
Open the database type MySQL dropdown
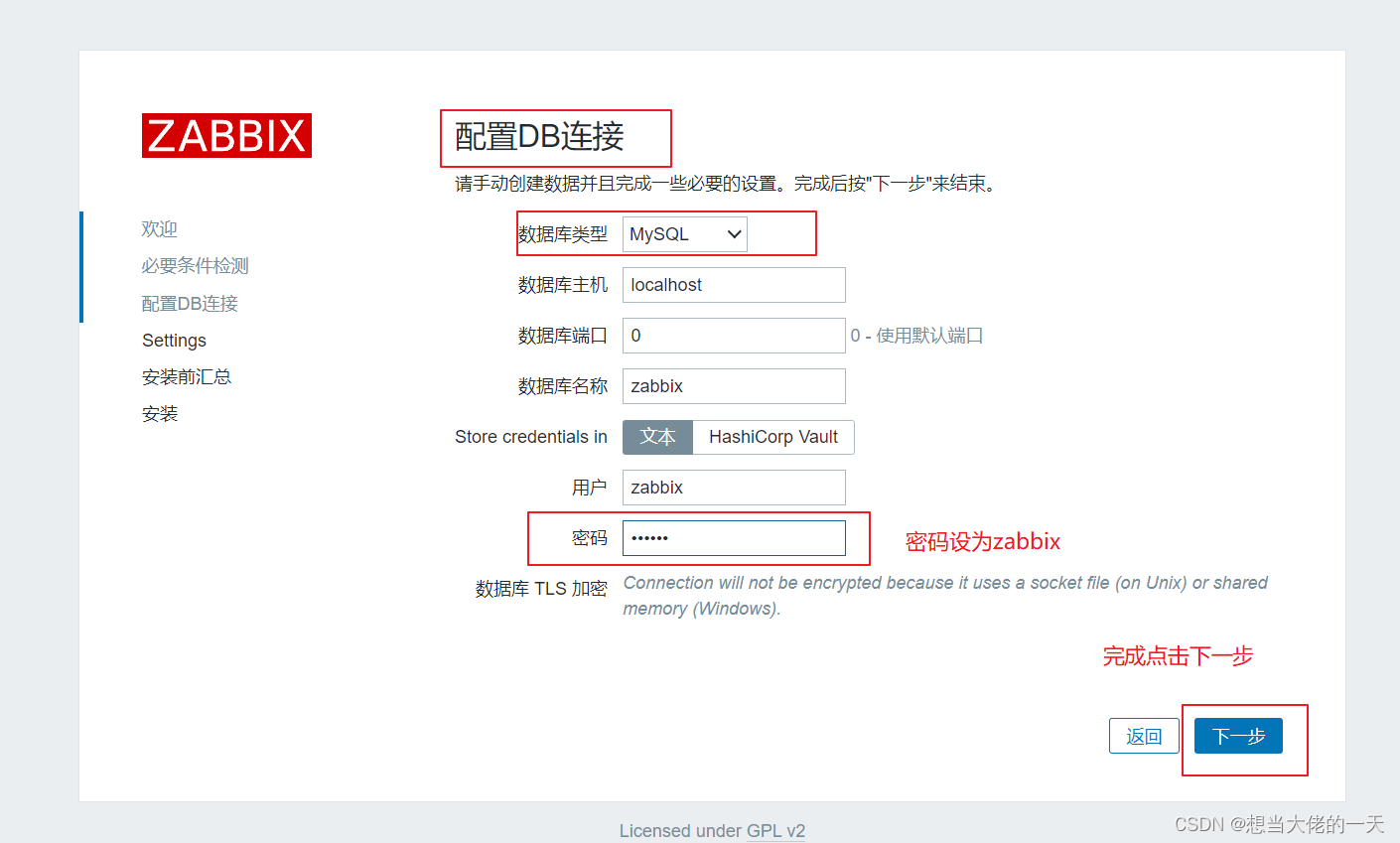click(x=685, y=234)
